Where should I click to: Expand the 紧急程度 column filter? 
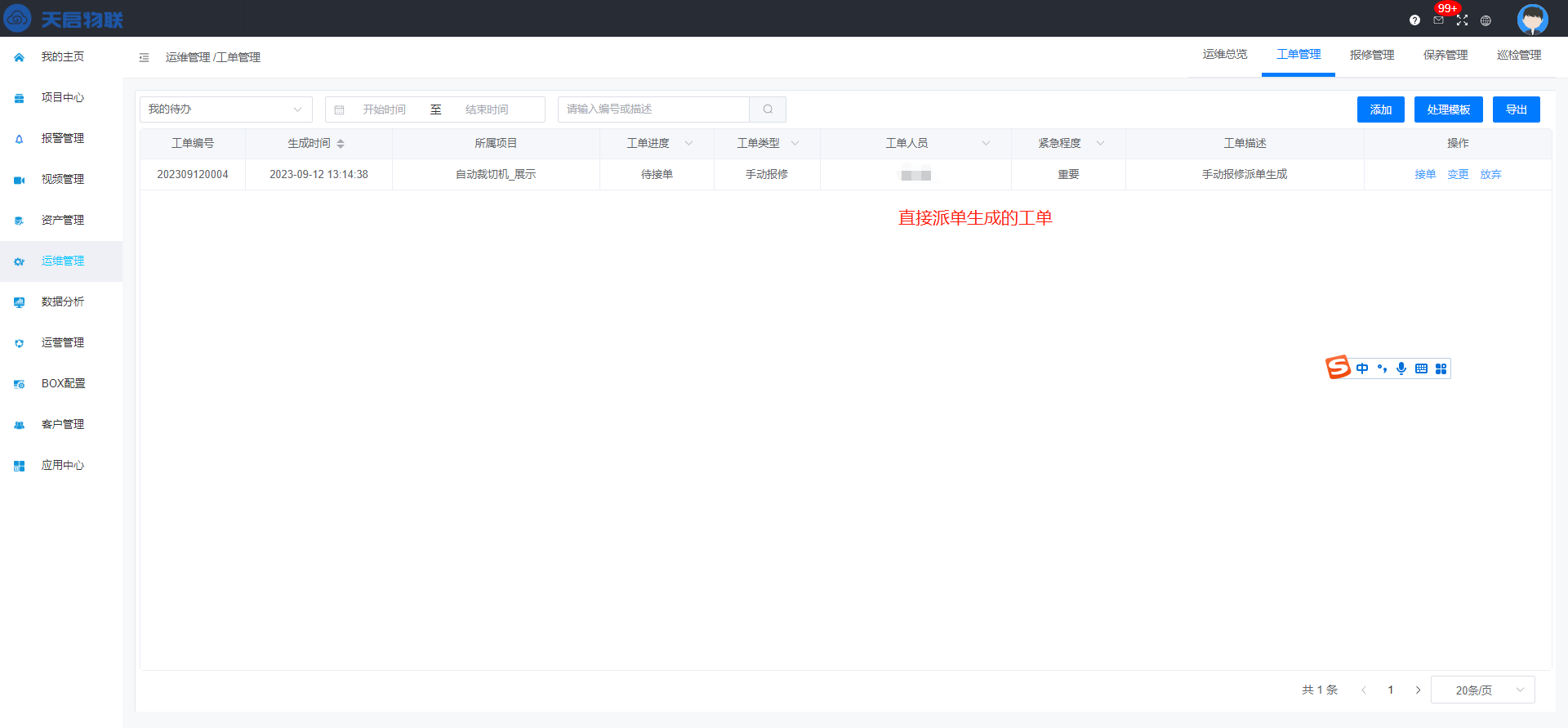(x=1100, y=144)
